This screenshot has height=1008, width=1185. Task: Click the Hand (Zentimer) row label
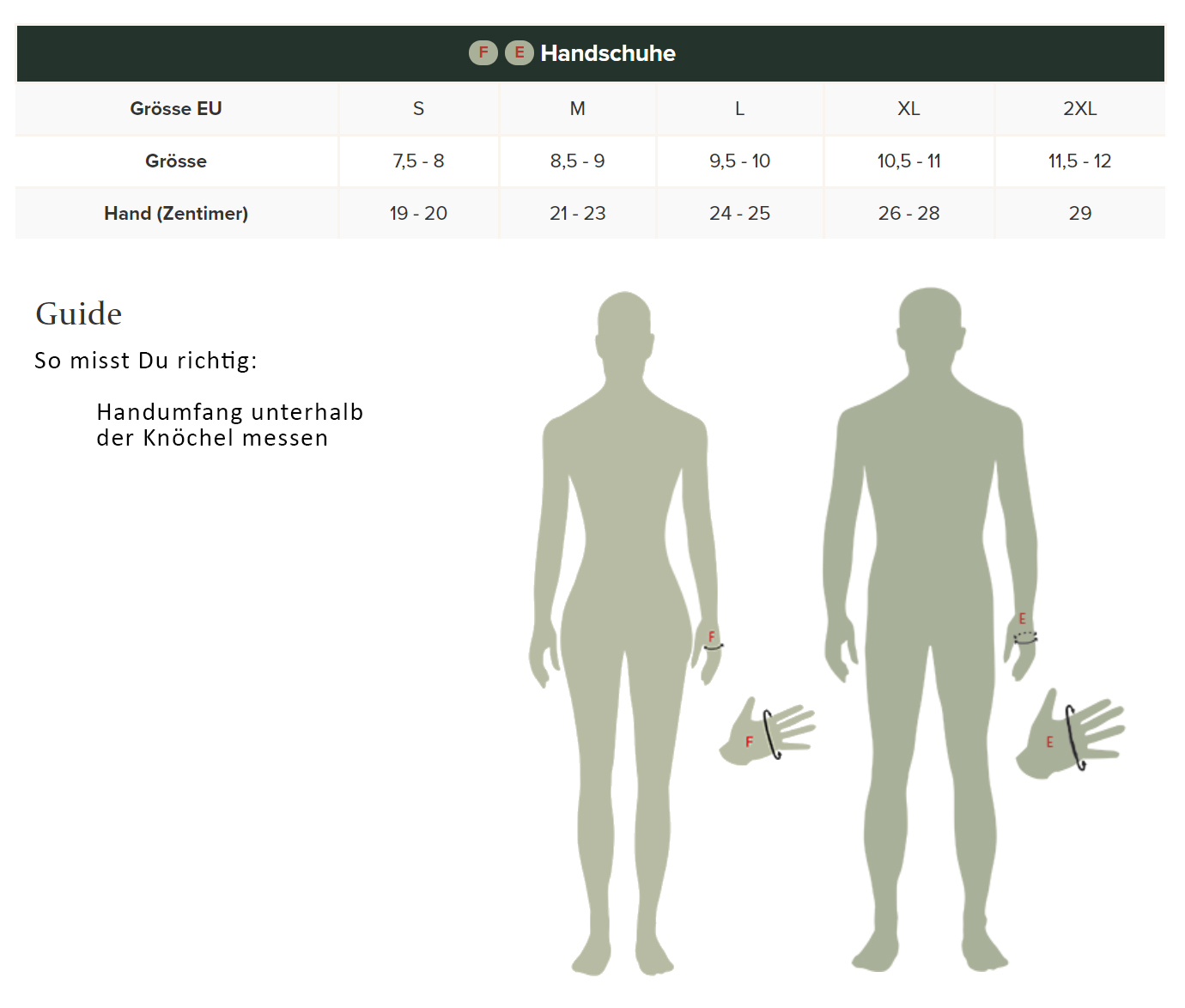point(176,214)
